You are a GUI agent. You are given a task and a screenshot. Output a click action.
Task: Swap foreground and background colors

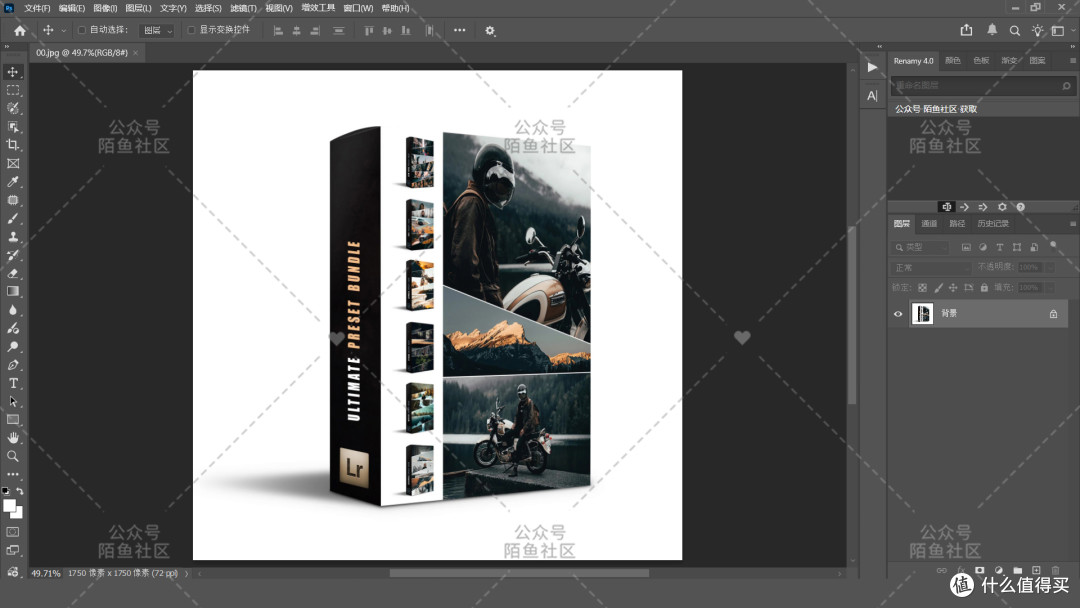20,491
